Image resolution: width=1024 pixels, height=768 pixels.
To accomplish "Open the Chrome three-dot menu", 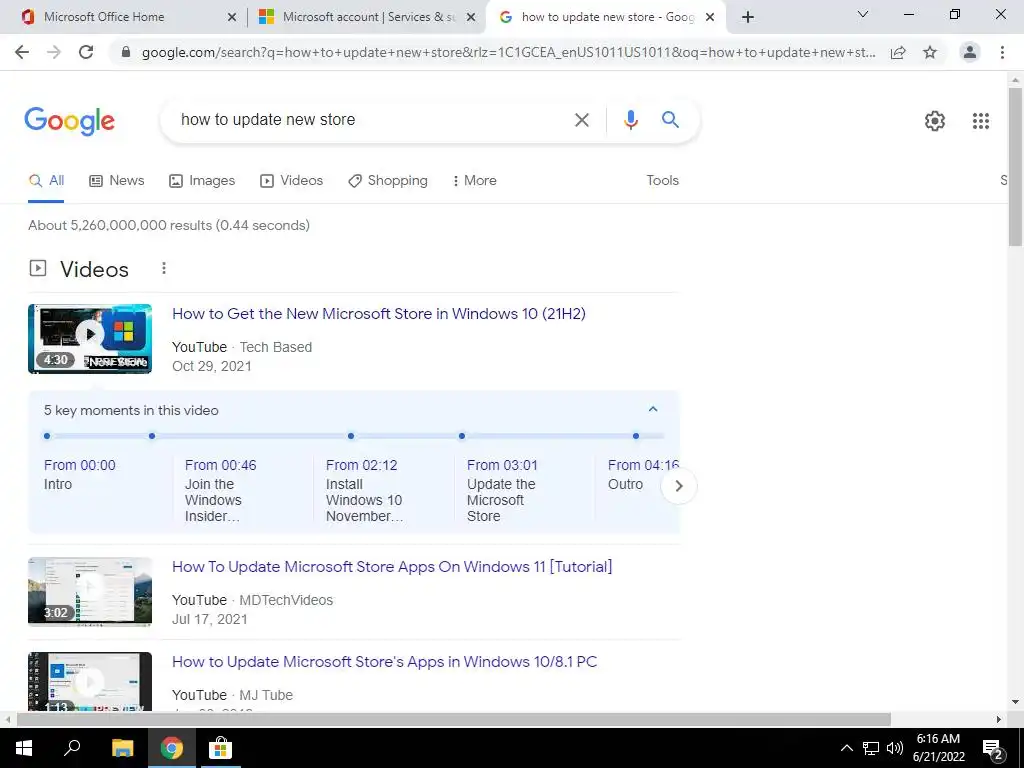I will [1002, 52].
